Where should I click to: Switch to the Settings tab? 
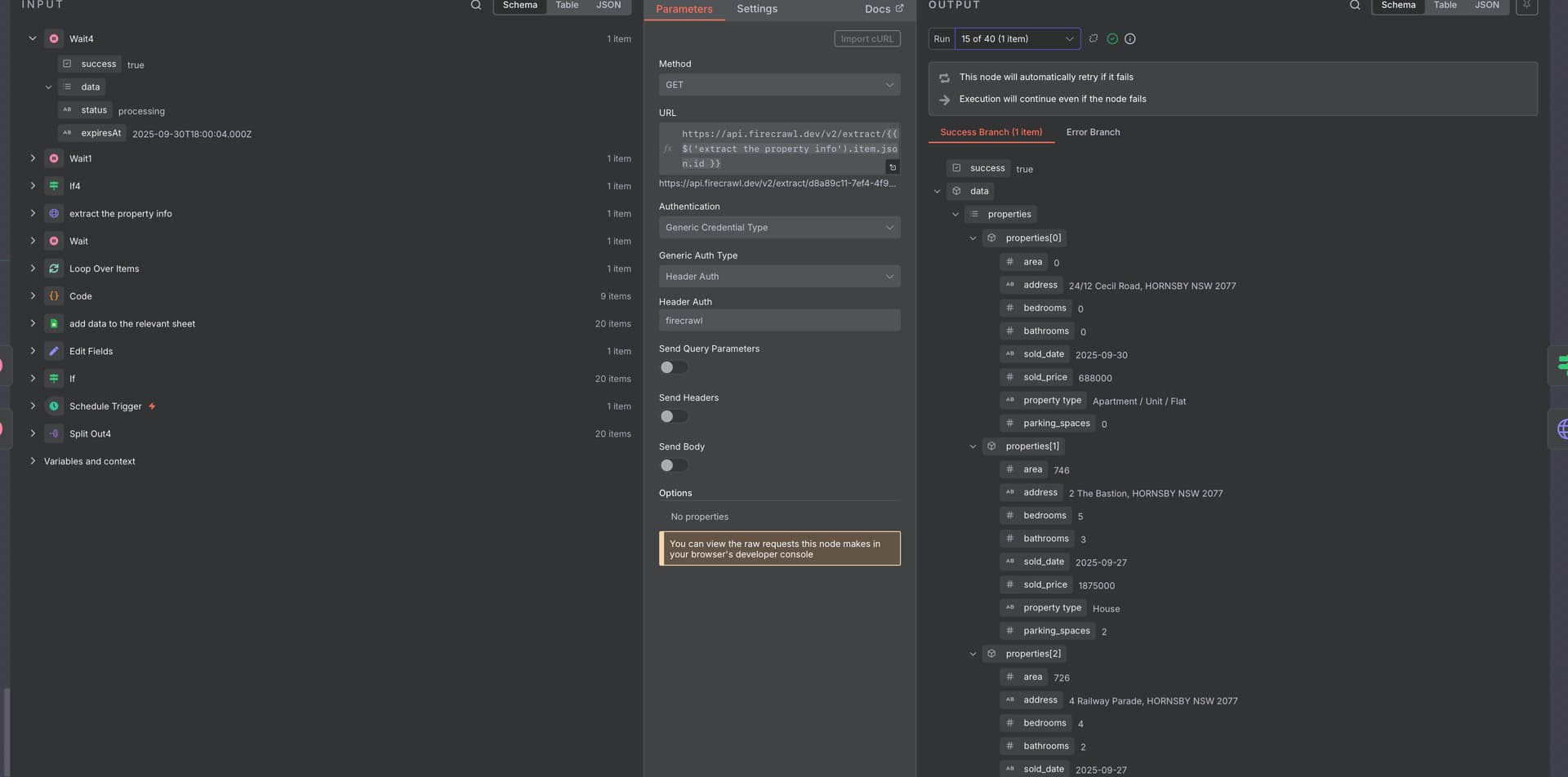click(x=756, y=9)
